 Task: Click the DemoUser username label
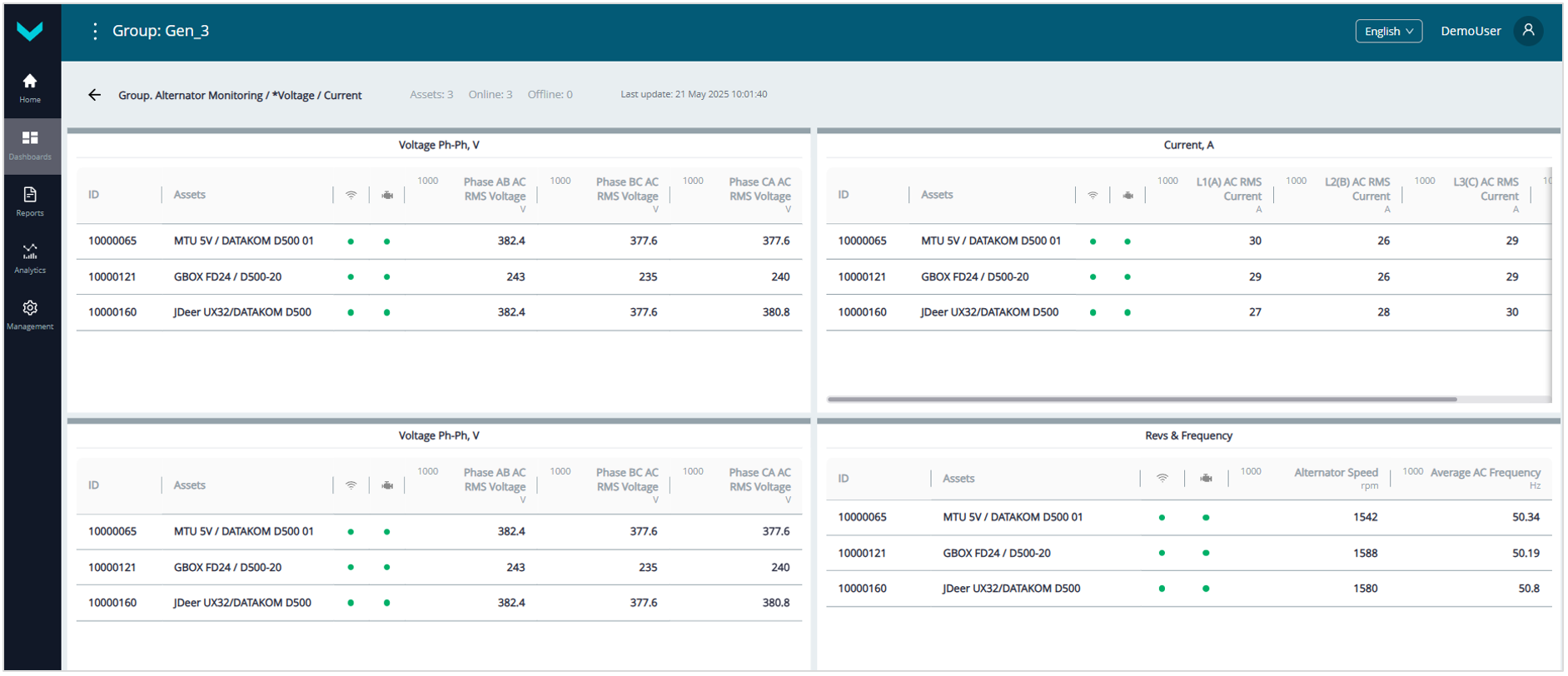coord(1471,31)
